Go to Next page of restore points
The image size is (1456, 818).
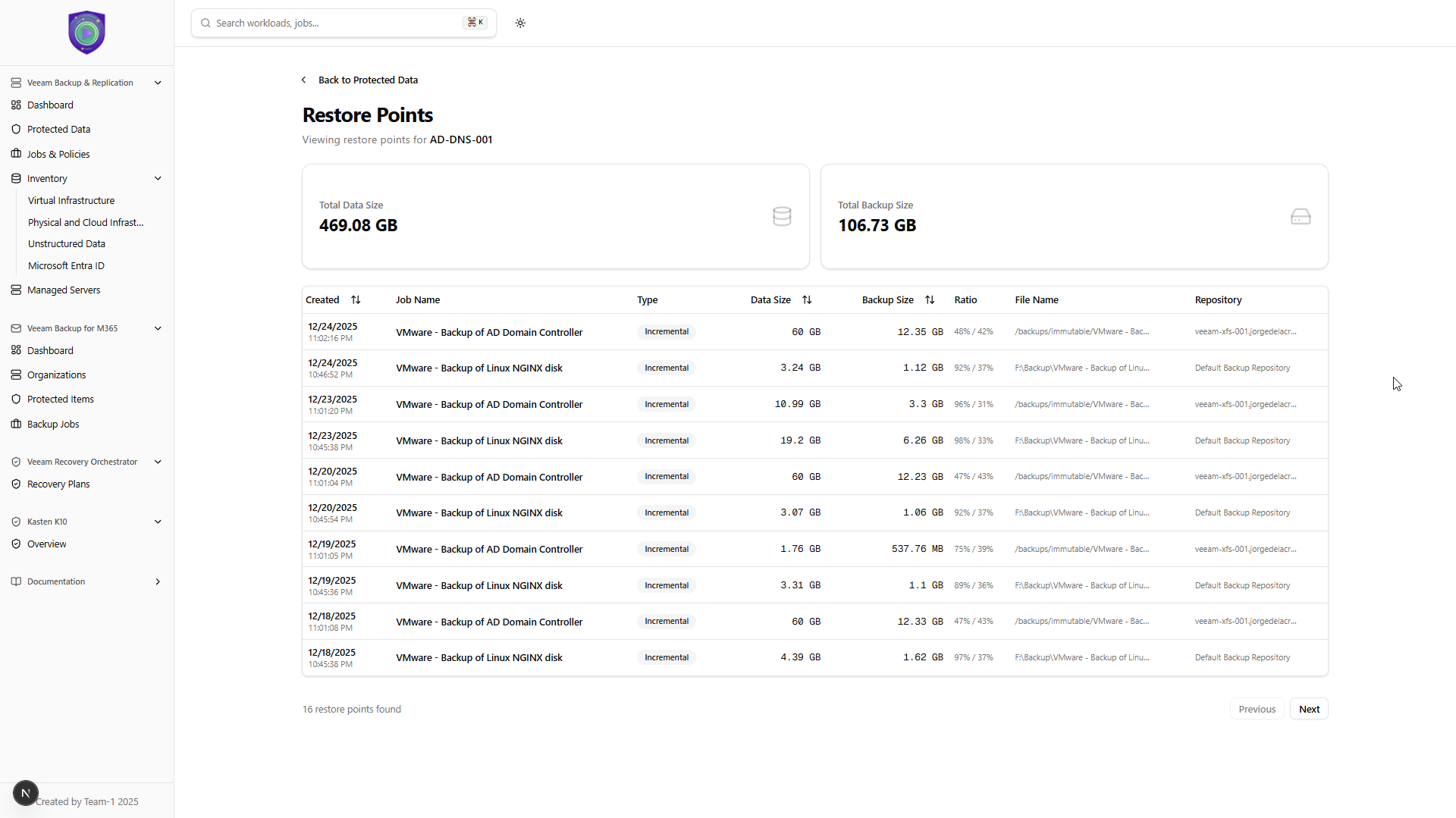coord(1309,709)
